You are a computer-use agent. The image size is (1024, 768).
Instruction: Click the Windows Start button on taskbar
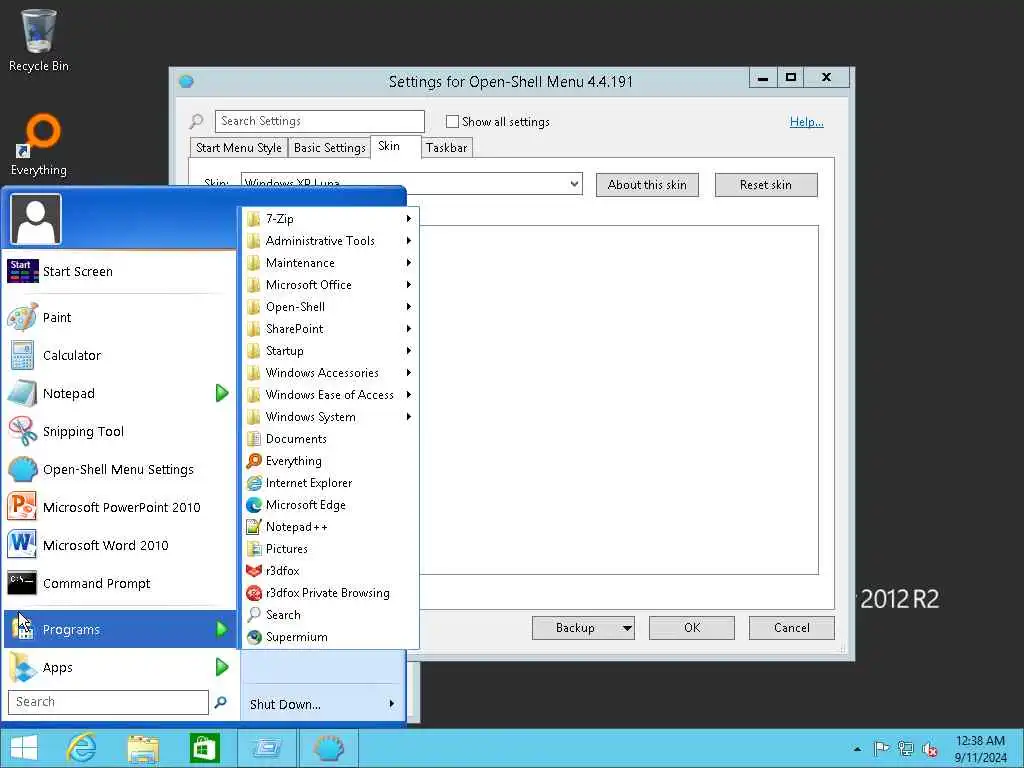24,748
